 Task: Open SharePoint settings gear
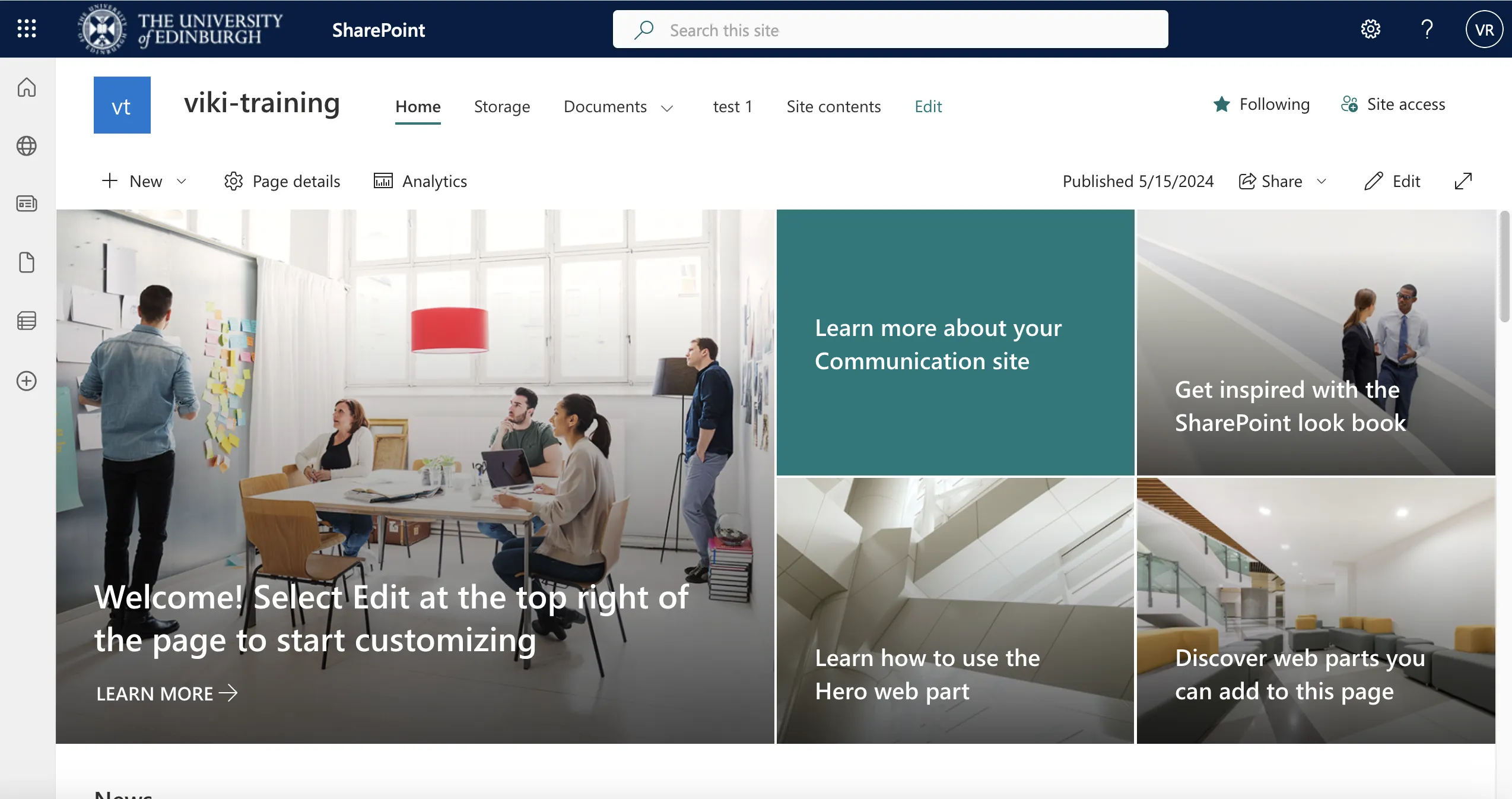(x=1371, y=29)
